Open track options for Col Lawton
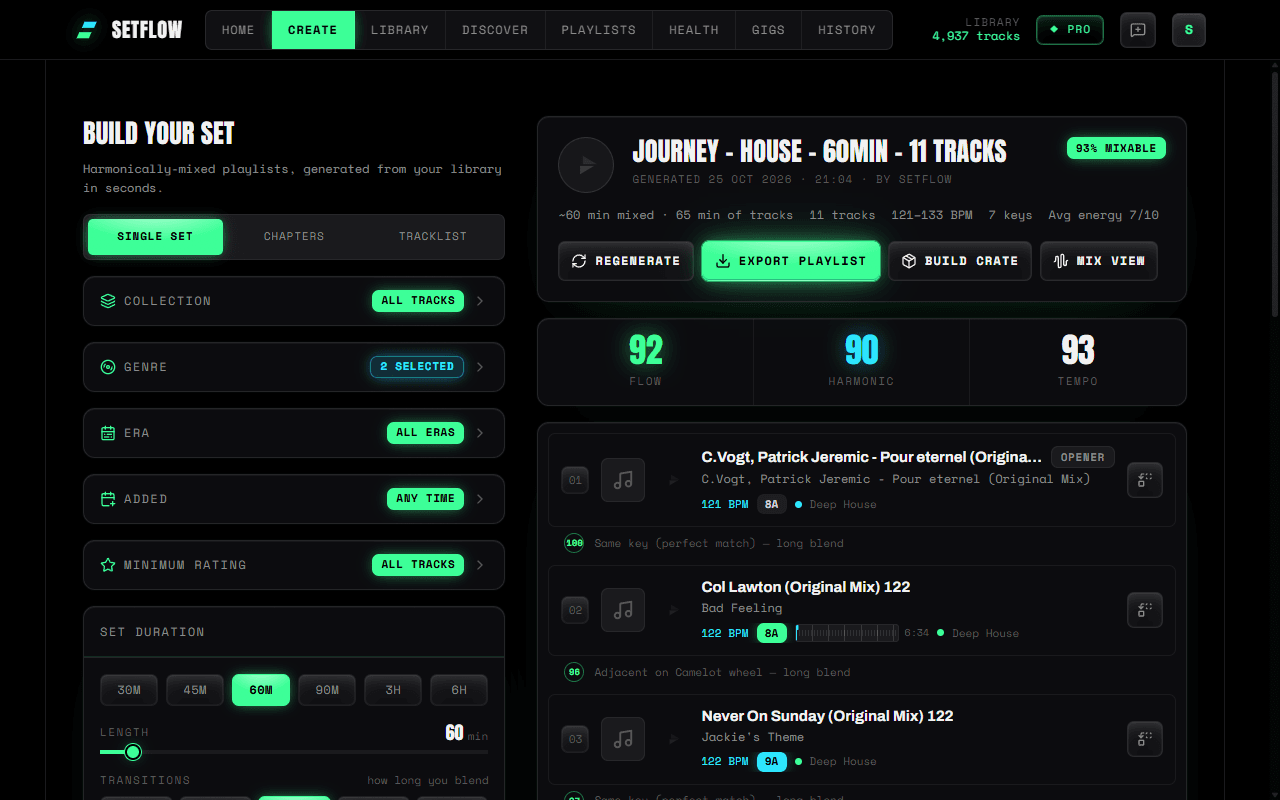1280x800 pixels. tap(1145, 609)
